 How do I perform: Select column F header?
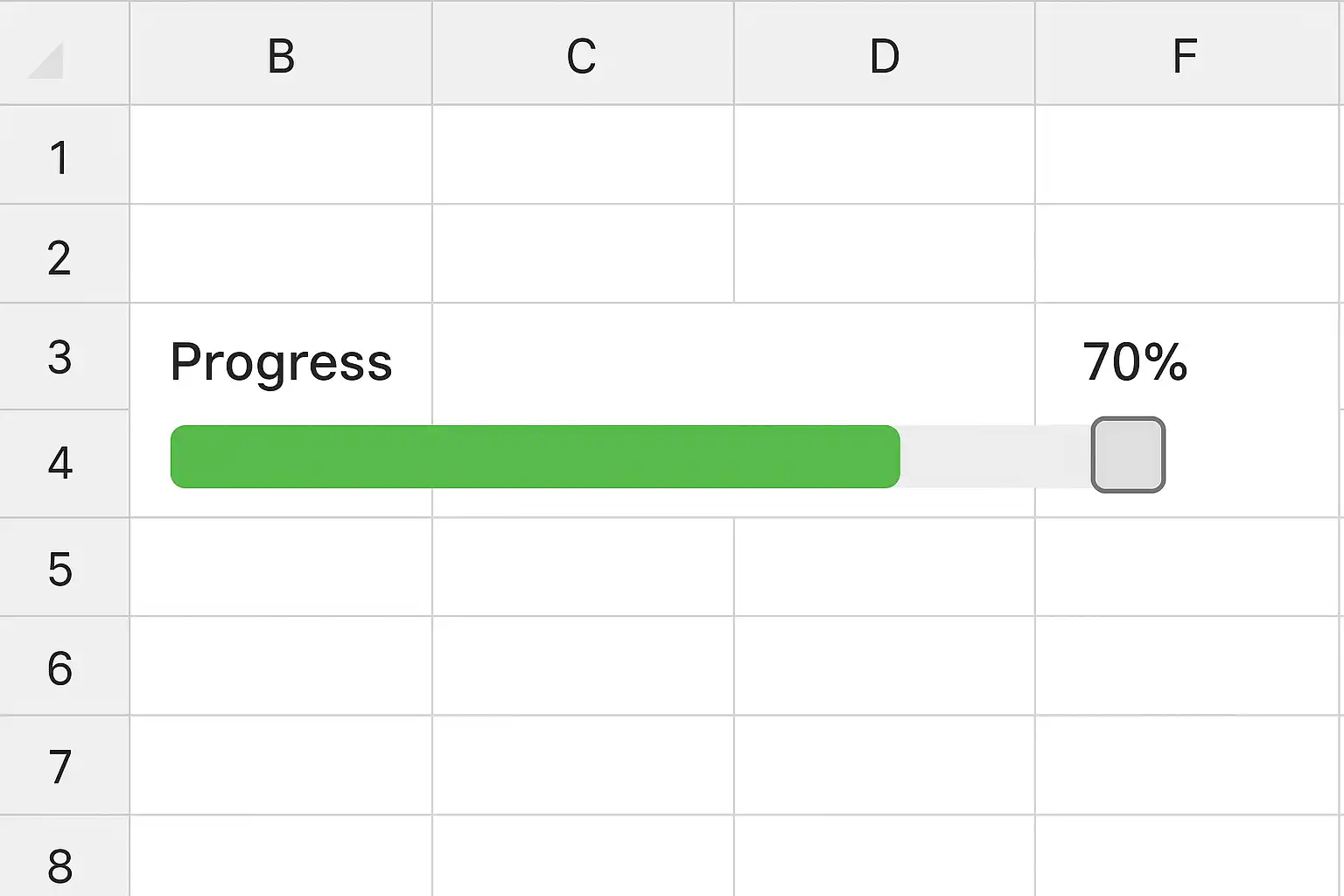(x=1186, y=56)
